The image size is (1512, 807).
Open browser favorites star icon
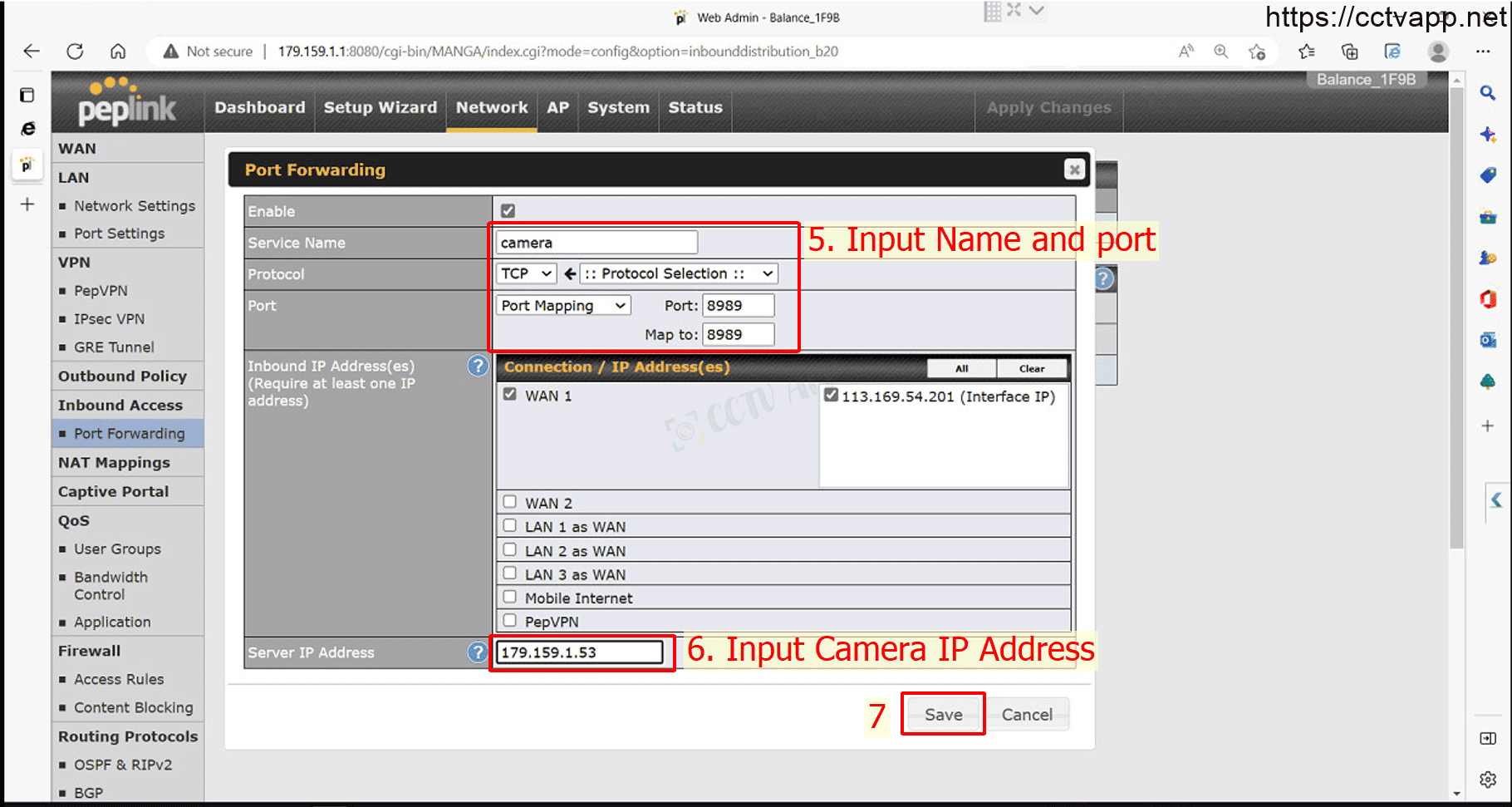pos(1306,52)
